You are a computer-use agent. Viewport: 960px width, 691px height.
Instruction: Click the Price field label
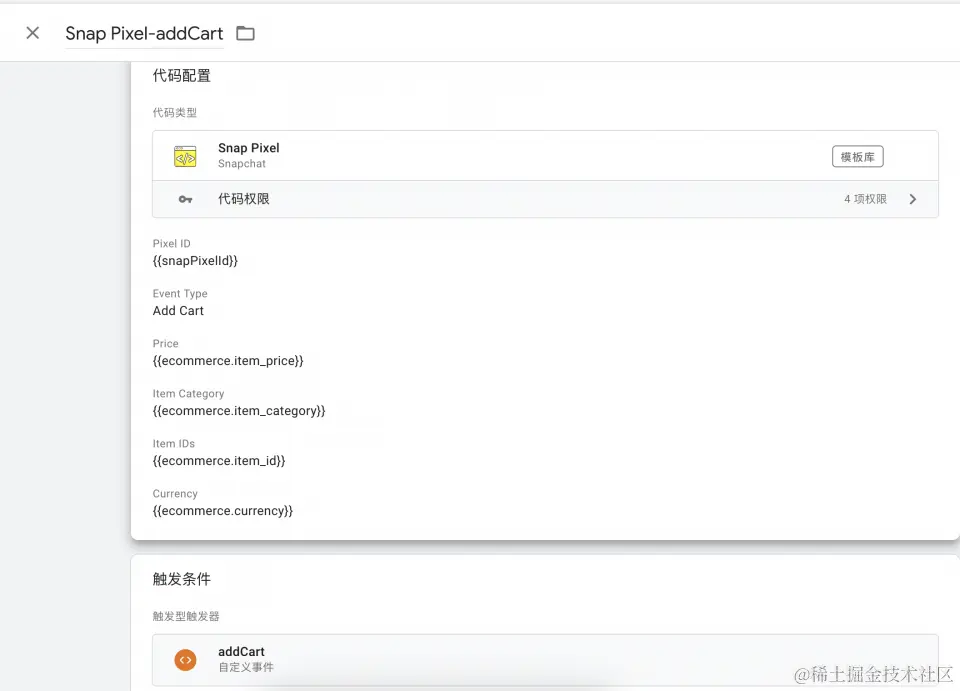click(165, 344)
